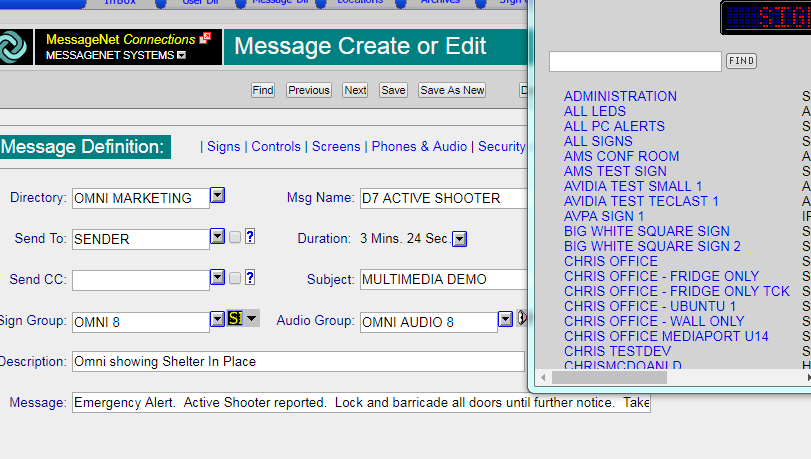This screenshot has height=459, width=811.
Task: Select ALL LEDS from the sign list
Action: point(595,111)
